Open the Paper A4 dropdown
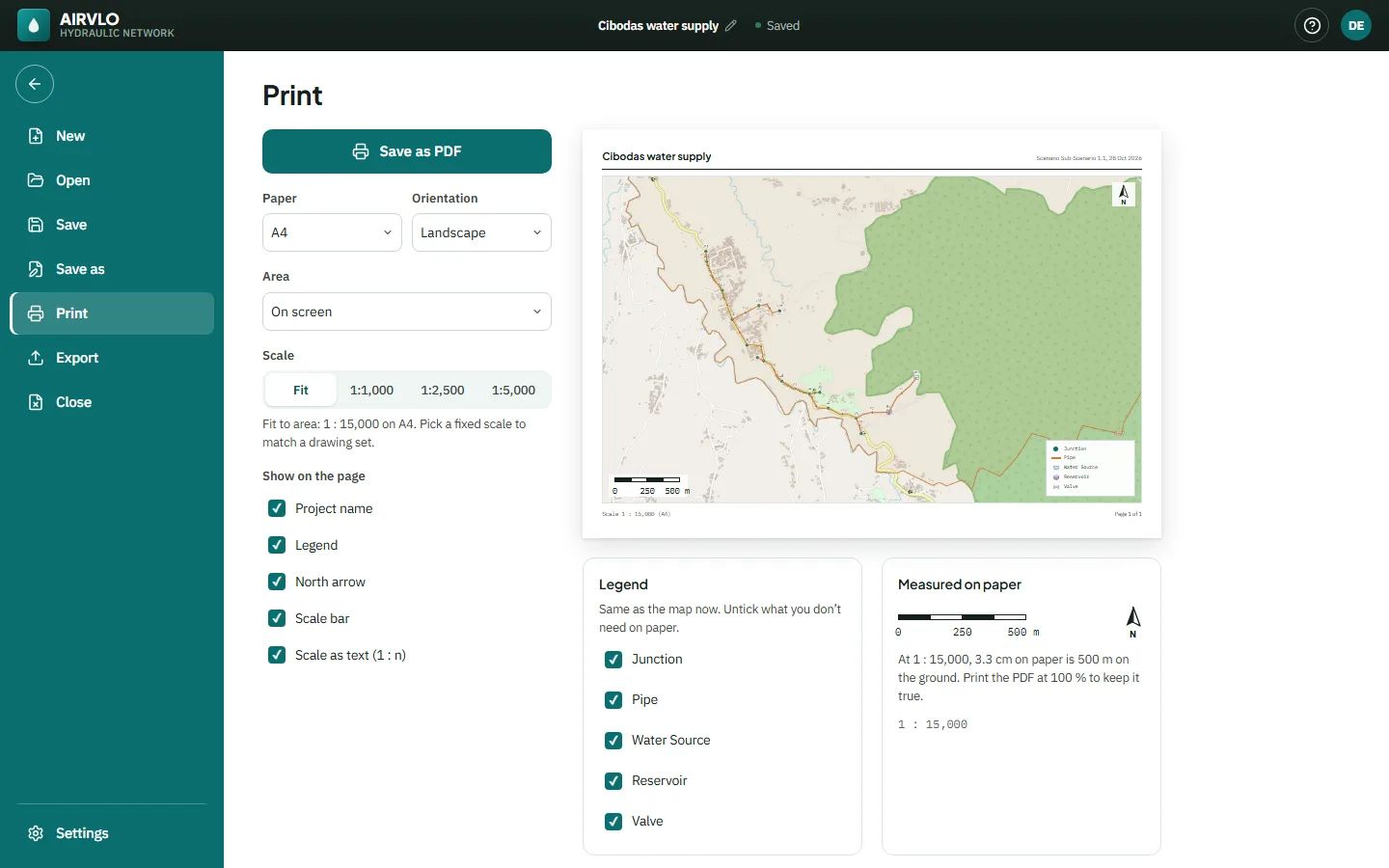The image size is (1389, 868). [x=332, y=232]
